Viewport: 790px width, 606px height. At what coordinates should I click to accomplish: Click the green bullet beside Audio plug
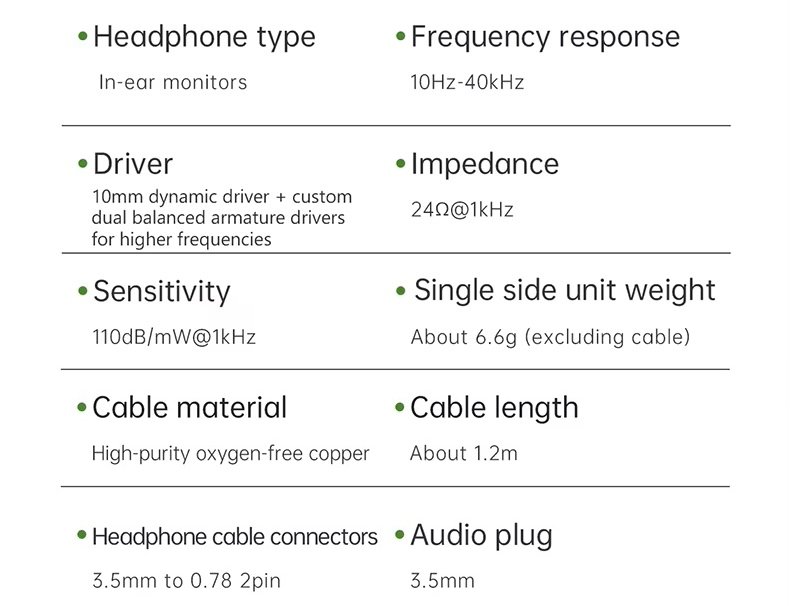[401, 536]
